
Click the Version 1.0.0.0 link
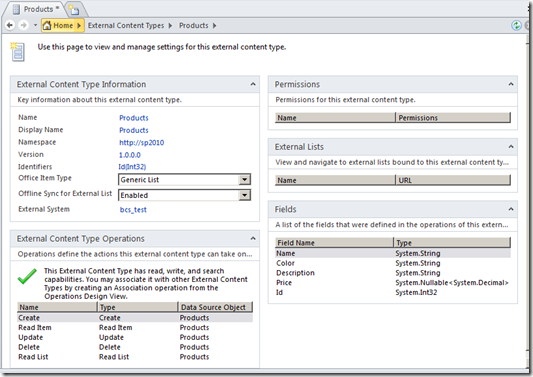130,155
